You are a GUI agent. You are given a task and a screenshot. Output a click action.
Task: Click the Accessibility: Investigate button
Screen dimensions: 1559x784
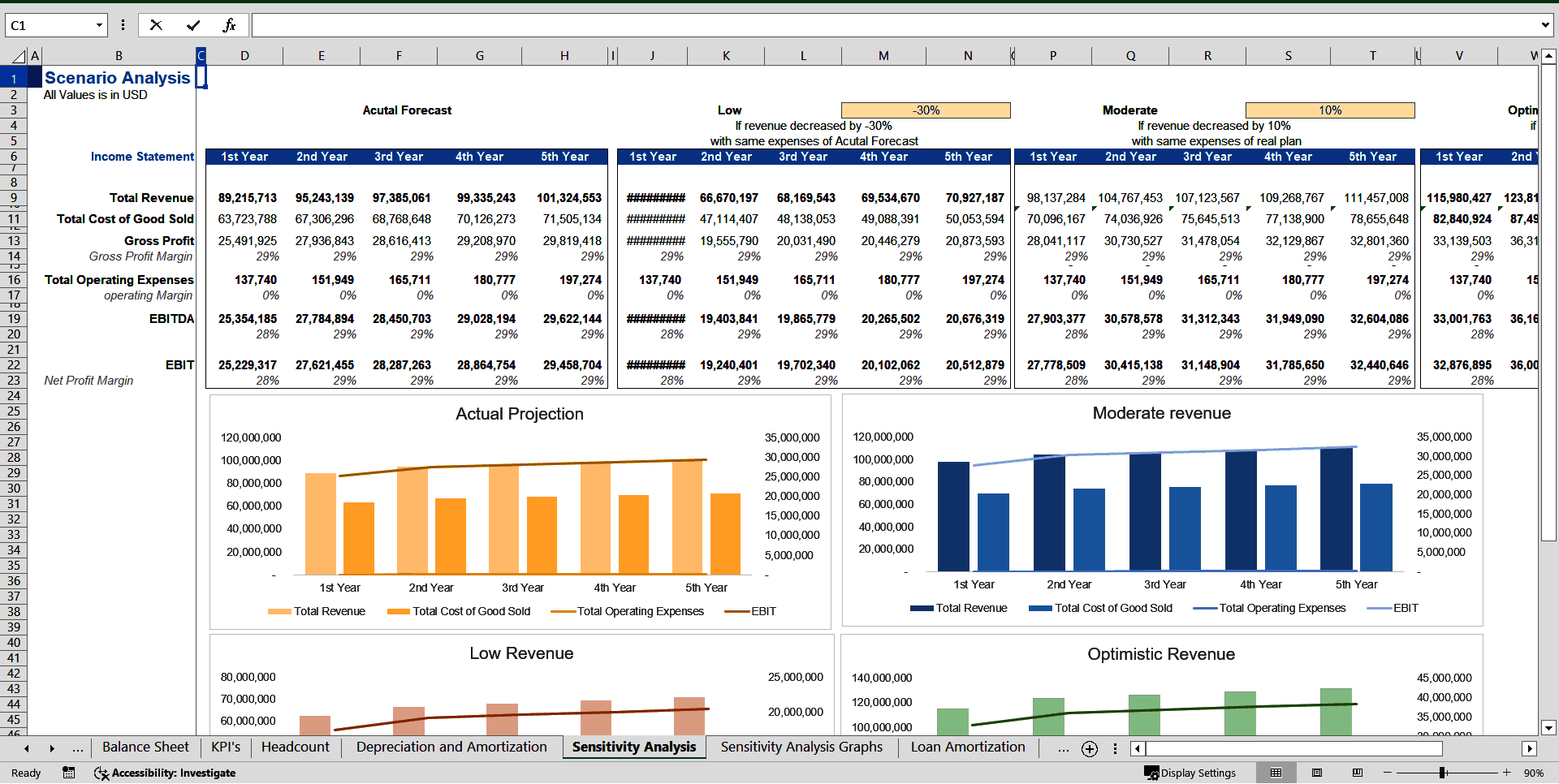165,773
